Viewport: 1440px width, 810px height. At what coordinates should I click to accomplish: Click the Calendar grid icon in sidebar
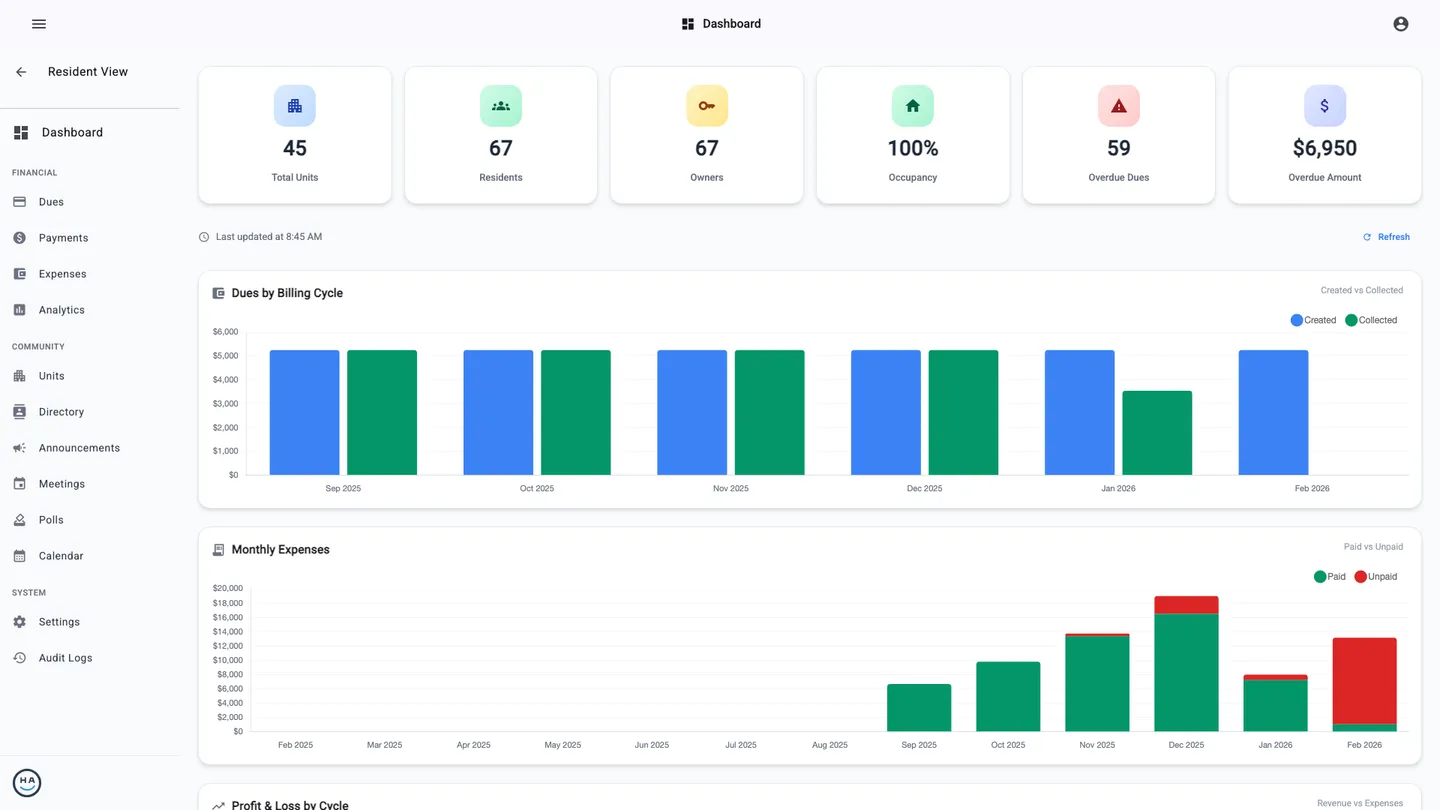19,556
